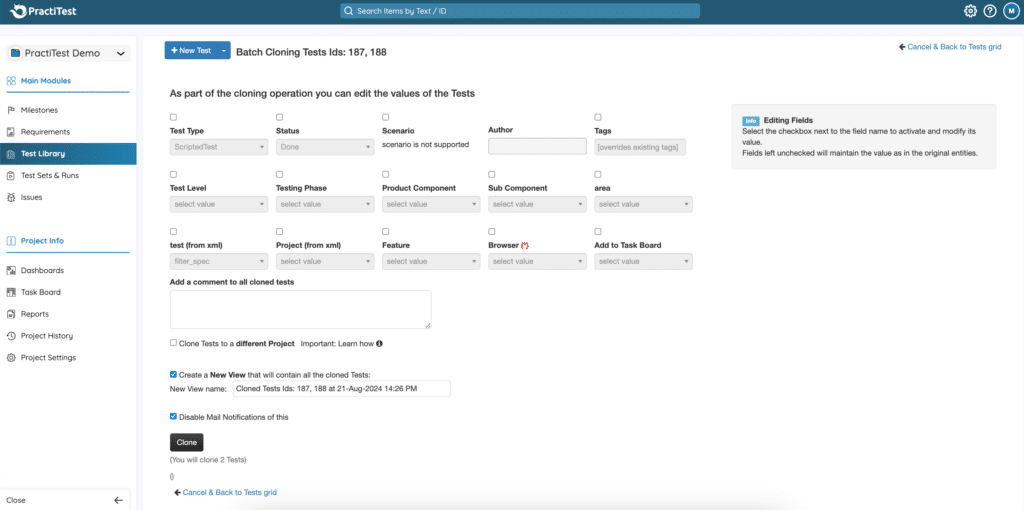
Task: Click the Milestones flag icon
Action: click(x=11, y=110)
